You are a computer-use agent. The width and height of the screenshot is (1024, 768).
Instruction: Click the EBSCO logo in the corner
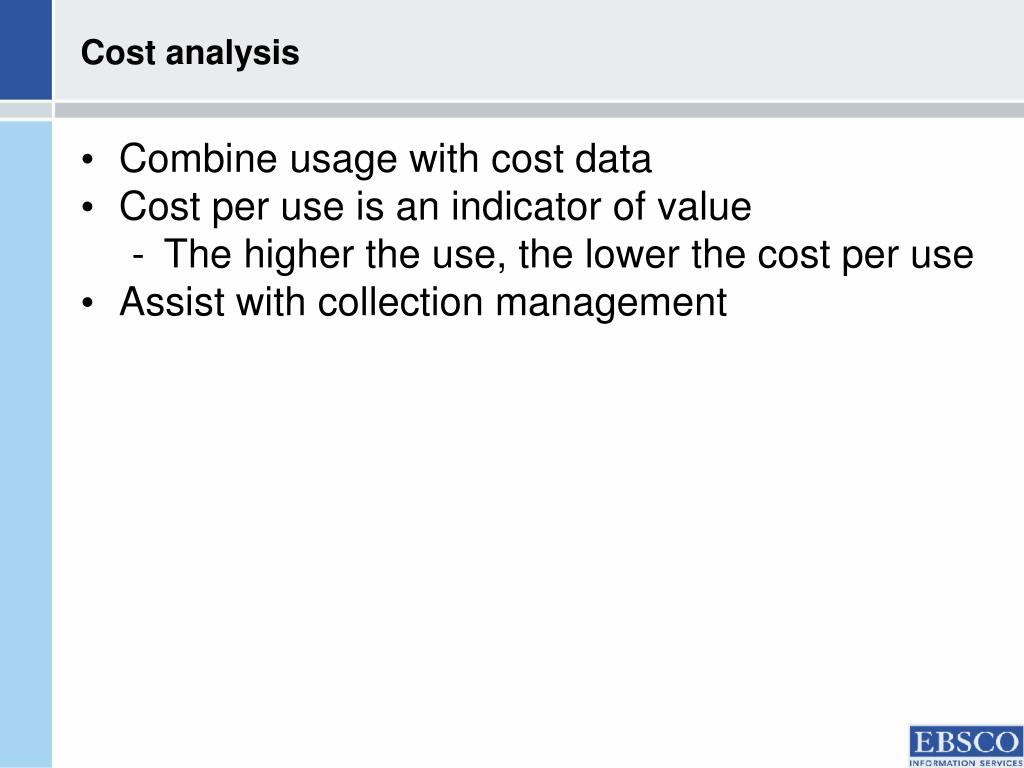pyautogui.click(x=966, y=745)
